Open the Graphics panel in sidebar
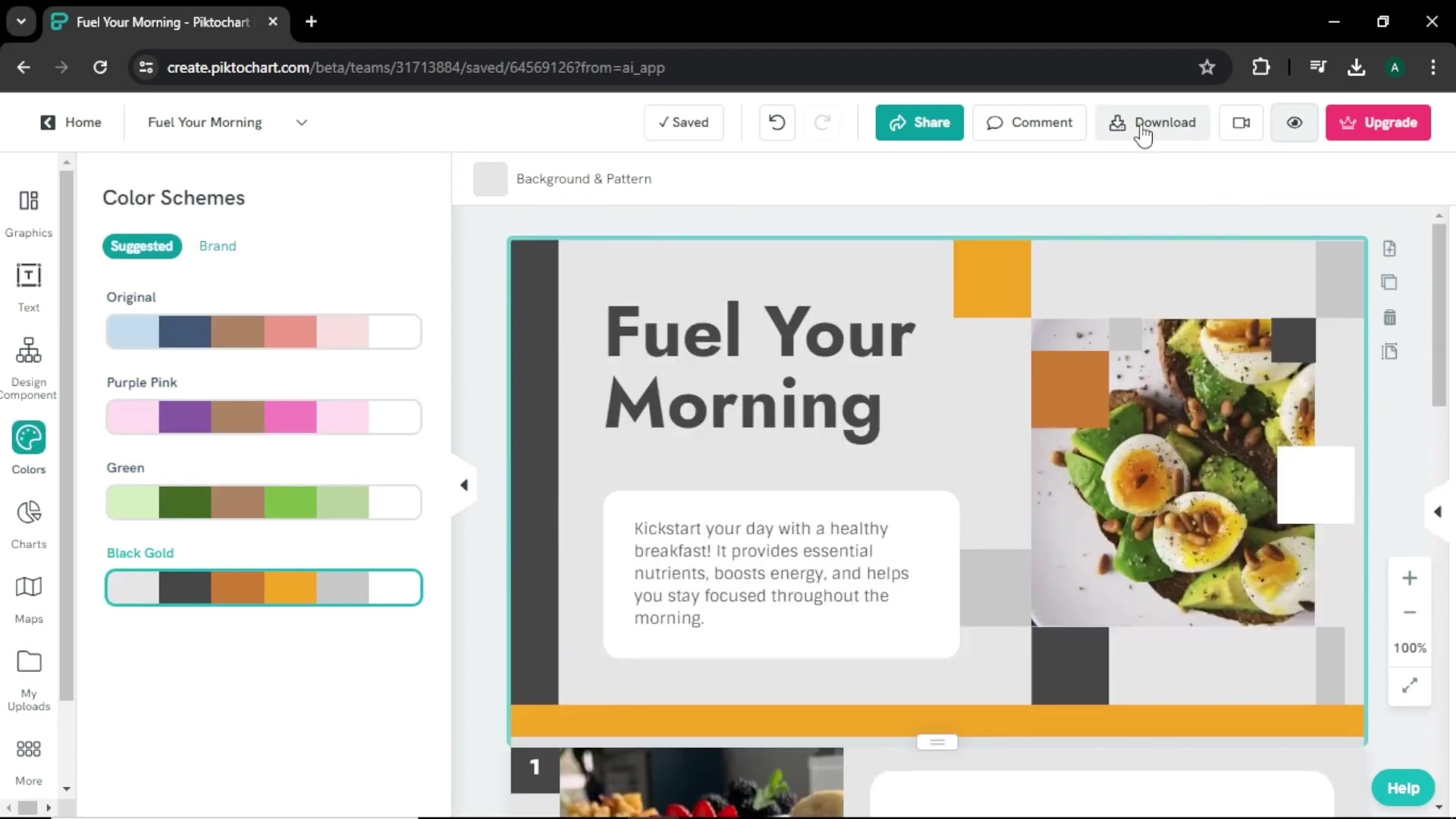 (29, 213)
